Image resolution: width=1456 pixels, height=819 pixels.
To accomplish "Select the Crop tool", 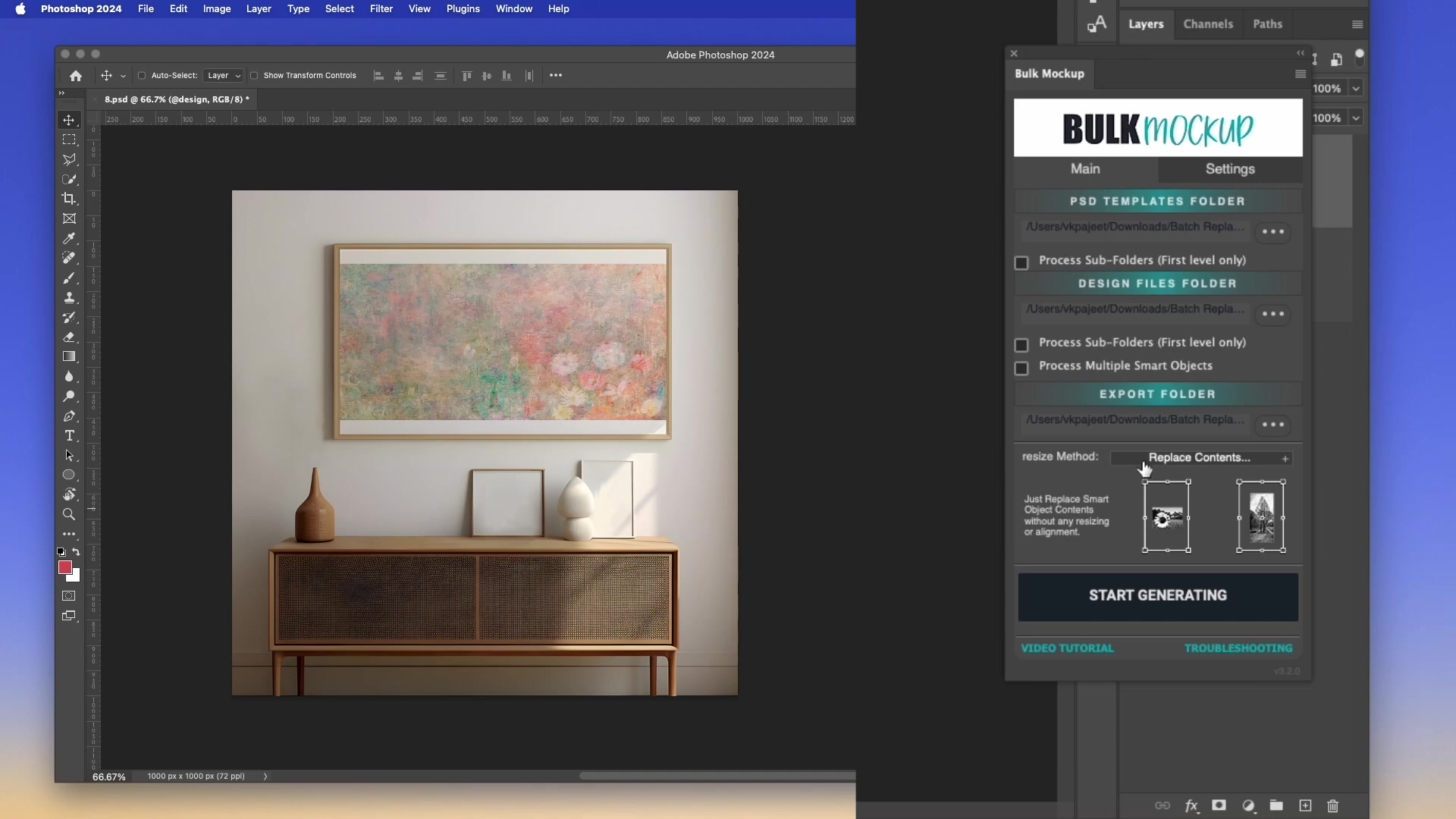I will [69, 199].
